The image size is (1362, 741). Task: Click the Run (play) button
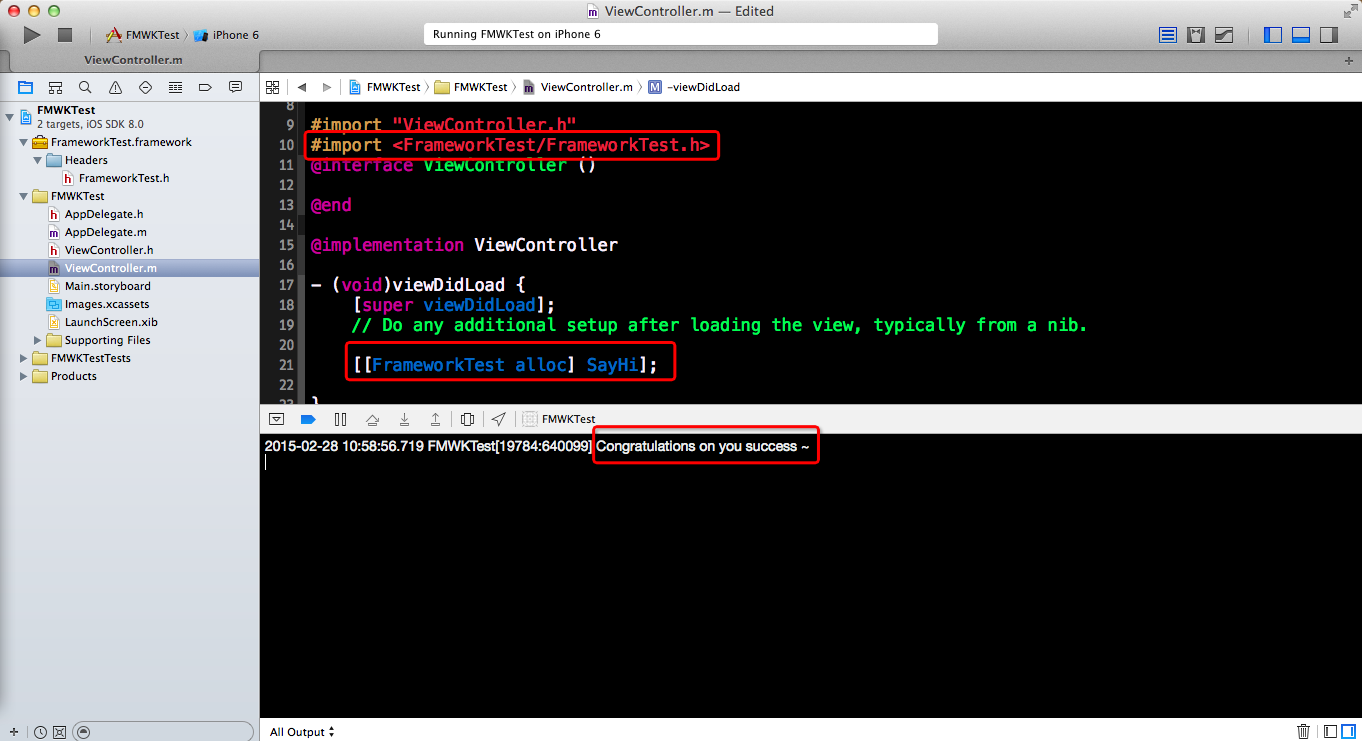(32, 35)
